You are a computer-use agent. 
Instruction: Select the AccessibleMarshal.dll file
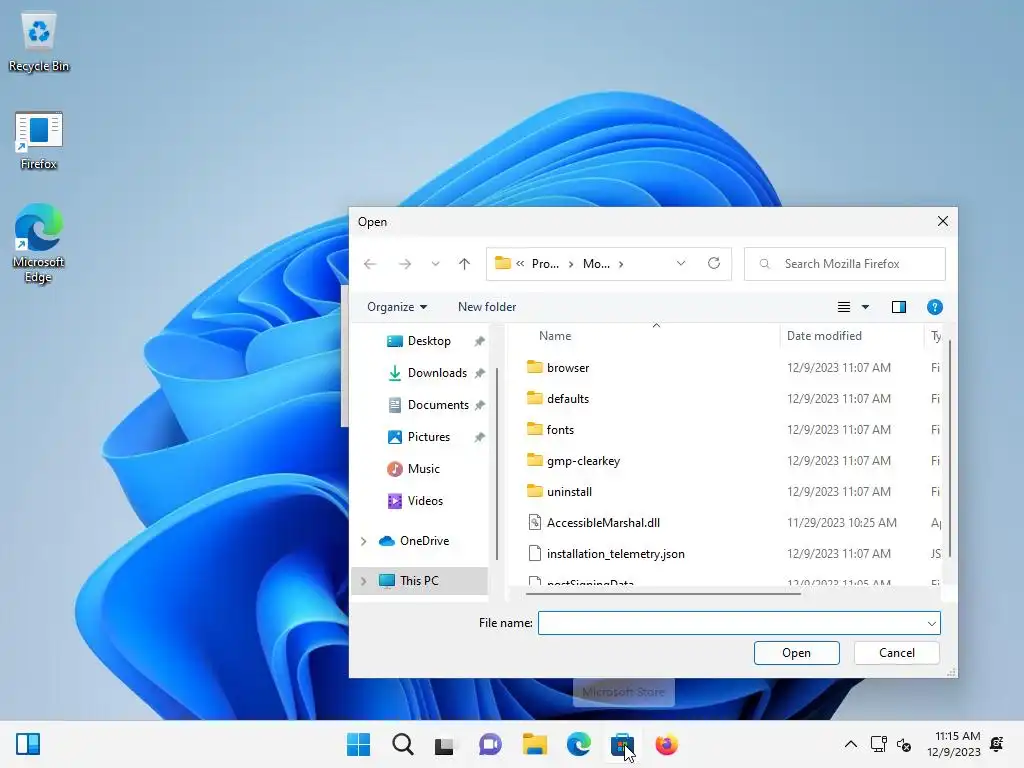(603, 522)
